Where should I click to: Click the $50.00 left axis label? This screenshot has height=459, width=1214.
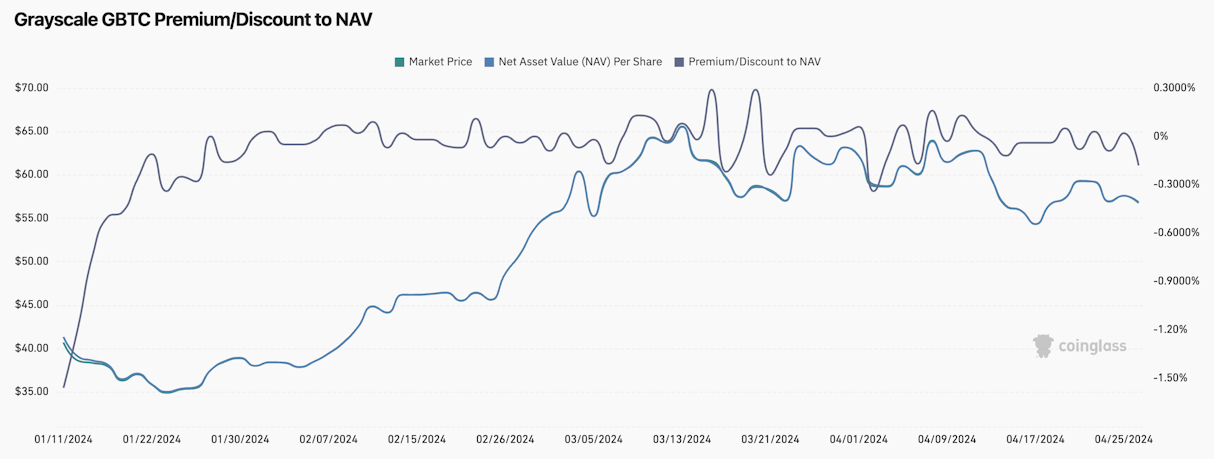click(x=32, y=262)
